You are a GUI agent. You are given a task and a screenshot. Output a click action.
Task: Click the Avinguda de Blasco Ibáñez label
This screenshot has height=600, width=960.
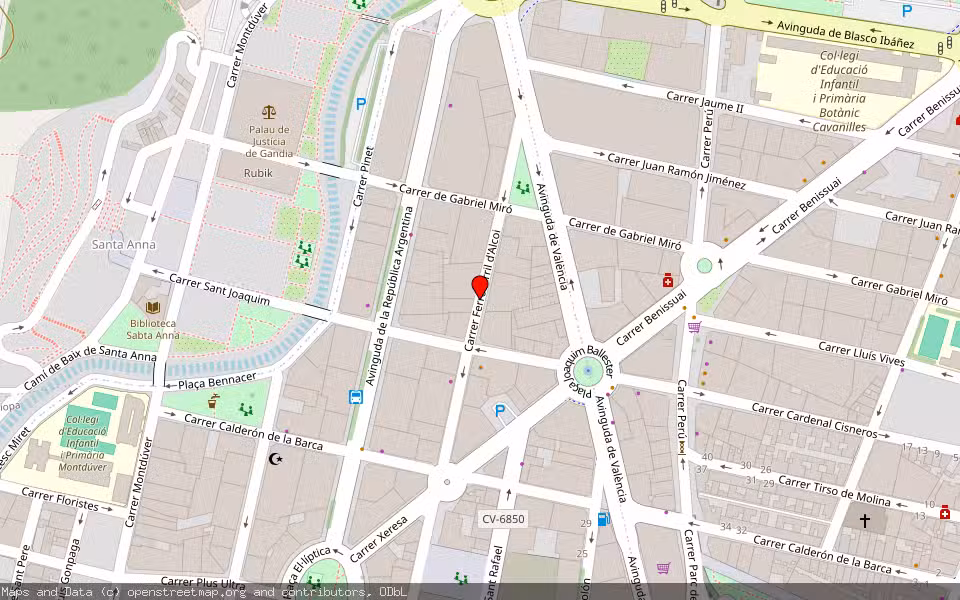pos(846,34)
